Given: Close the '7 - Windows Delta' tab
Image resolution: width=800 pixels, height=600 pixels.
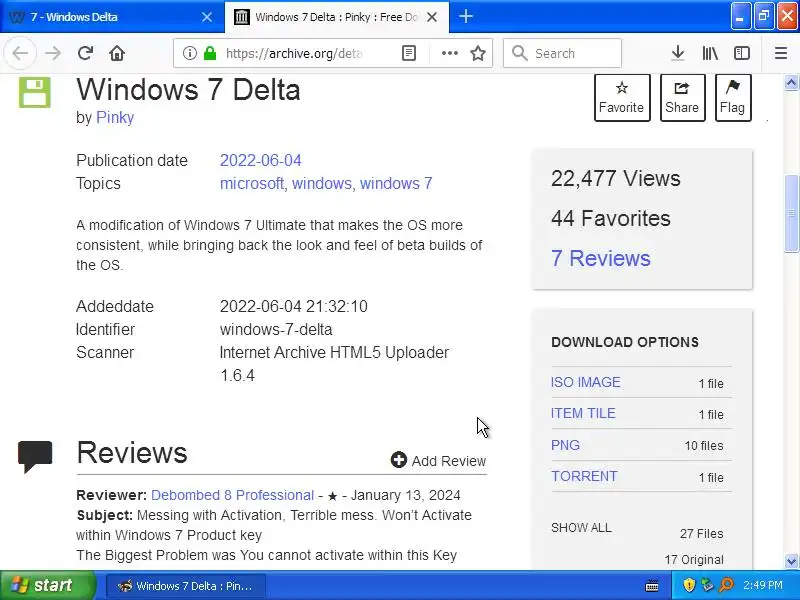Looking at the screenshot, I should [207, 17].
